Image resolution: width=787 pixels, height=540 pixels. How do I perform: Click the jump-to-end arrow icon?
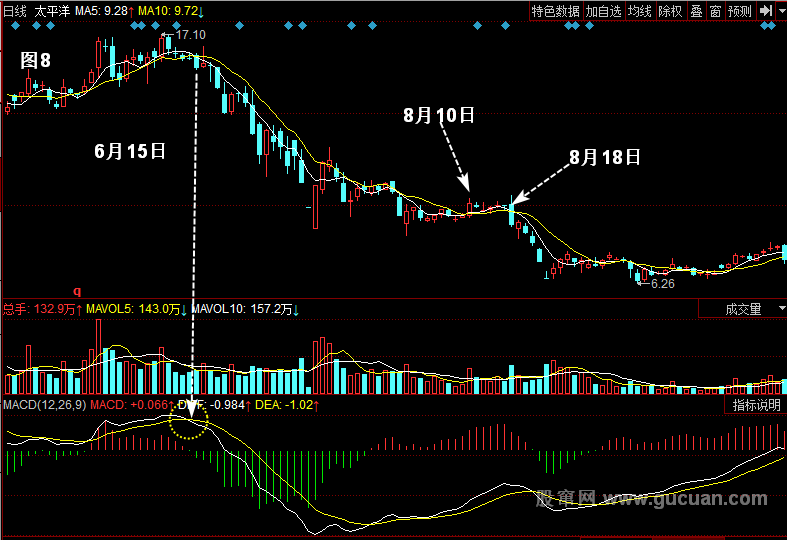tap(765, 11)
